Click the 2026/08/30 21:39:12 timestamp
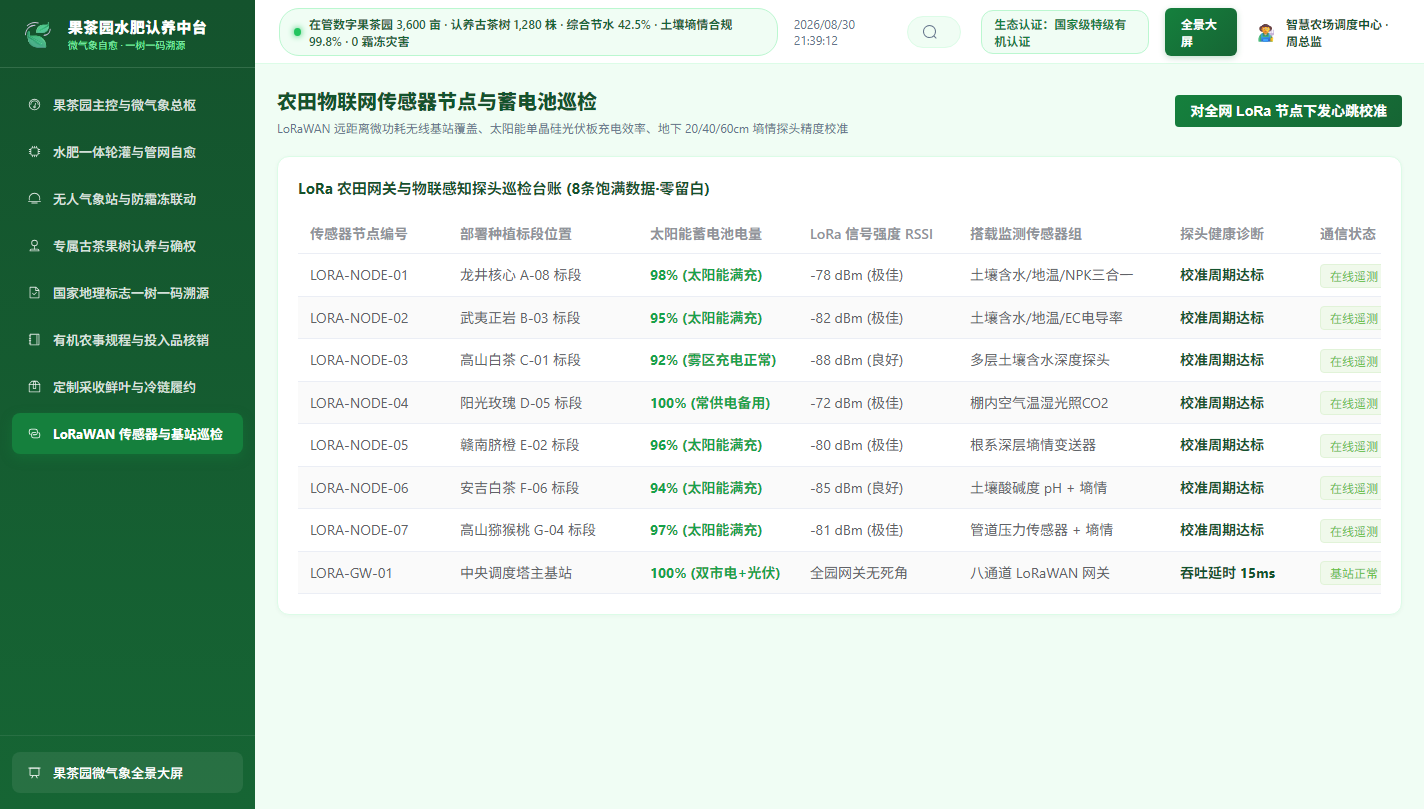1424x809 pixels. 824,32
